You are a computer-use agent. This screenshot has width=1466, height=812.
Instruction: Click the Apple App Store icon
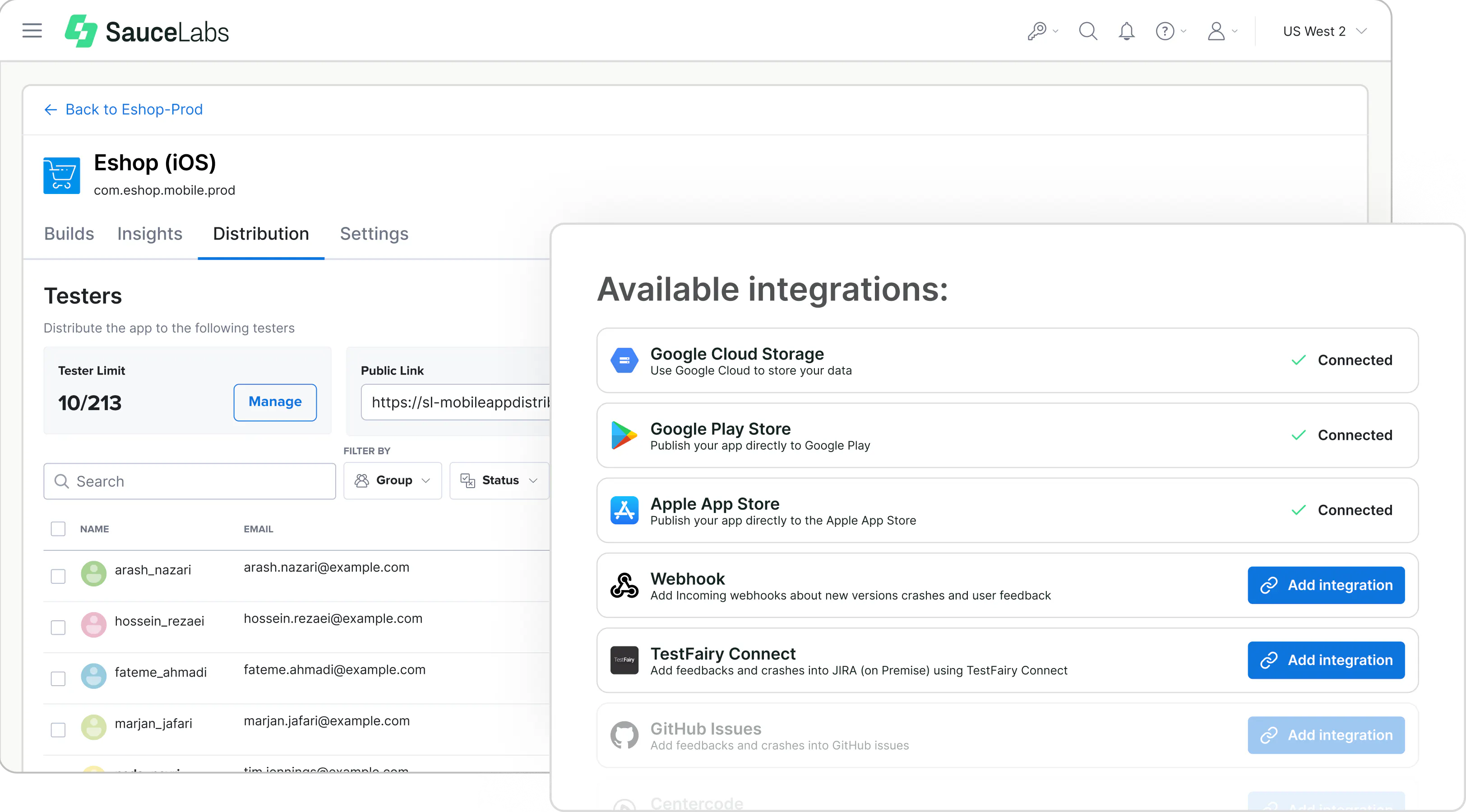[624, 510]
